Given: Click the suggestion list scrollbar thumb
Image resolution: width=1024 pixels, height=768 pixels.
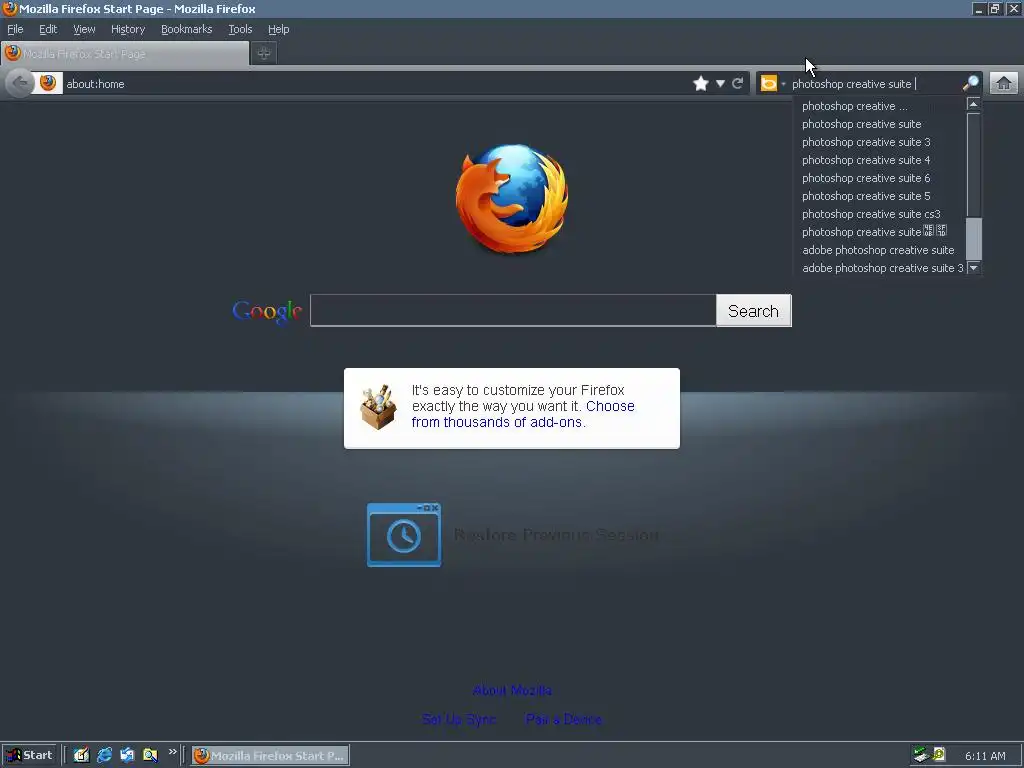Looking at the screenshot, I should 973,238.
